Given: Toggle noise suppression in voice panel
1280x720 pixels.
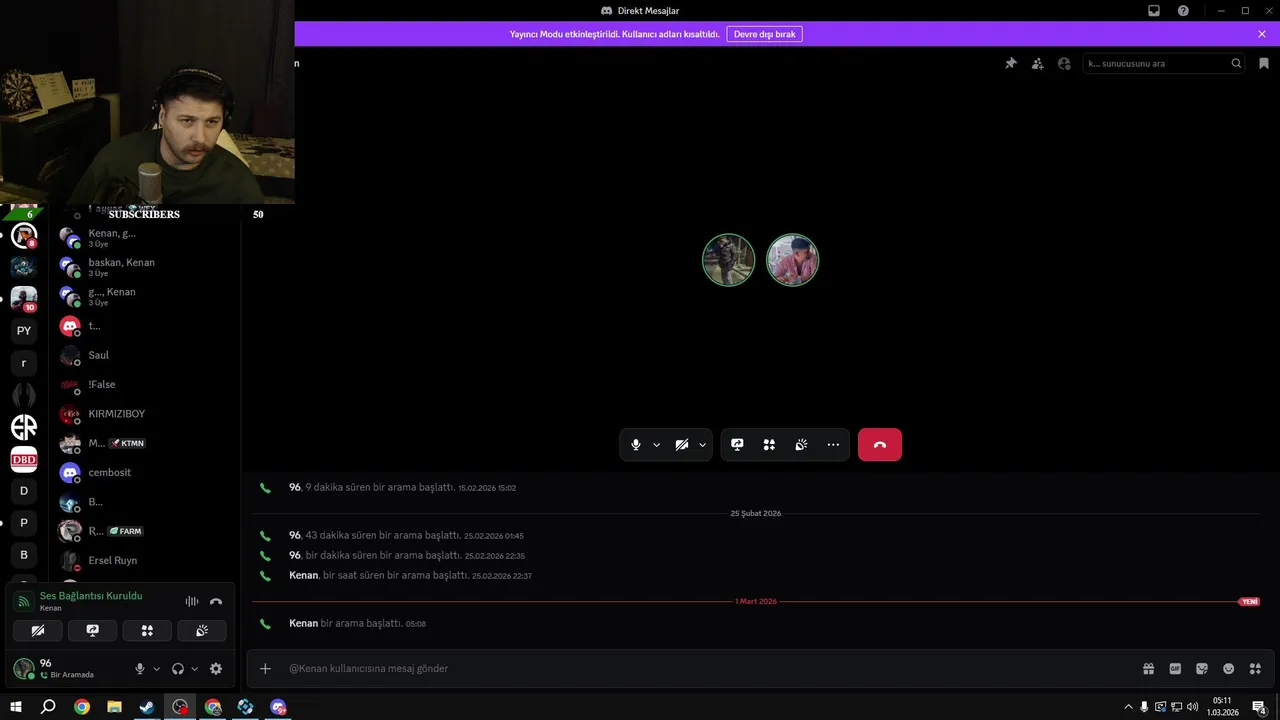Looking at the screenshot, I should coord(192,601).
